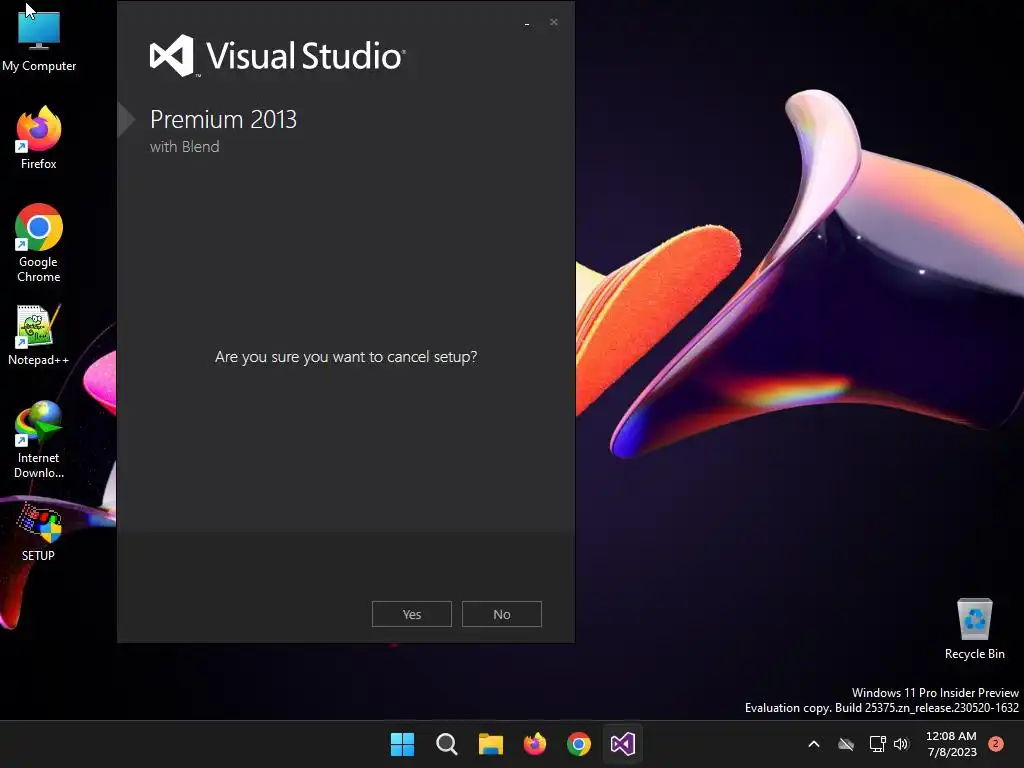Open taskbar Search
The image size is (1024, 768).
pos(447,744)
